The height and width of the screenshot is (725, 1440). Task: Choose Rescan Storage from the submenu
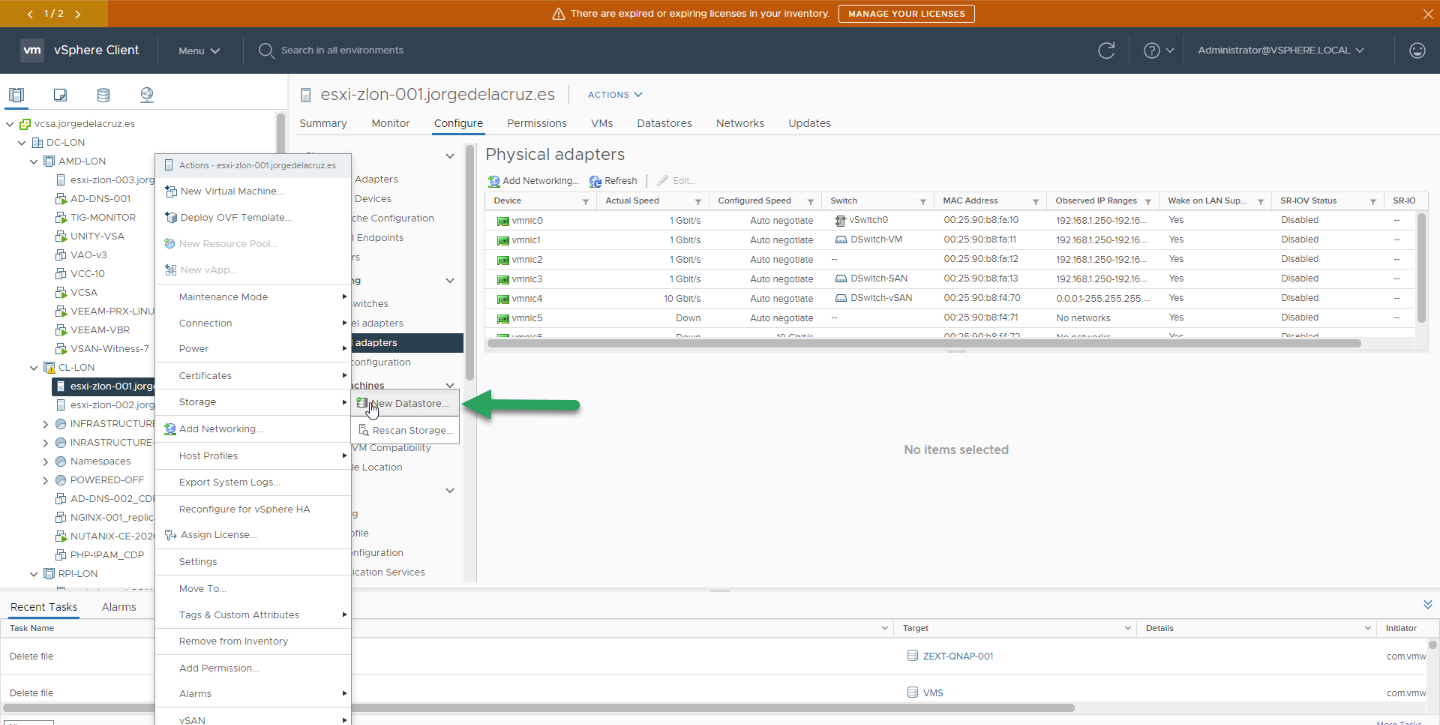click(405, 431)
